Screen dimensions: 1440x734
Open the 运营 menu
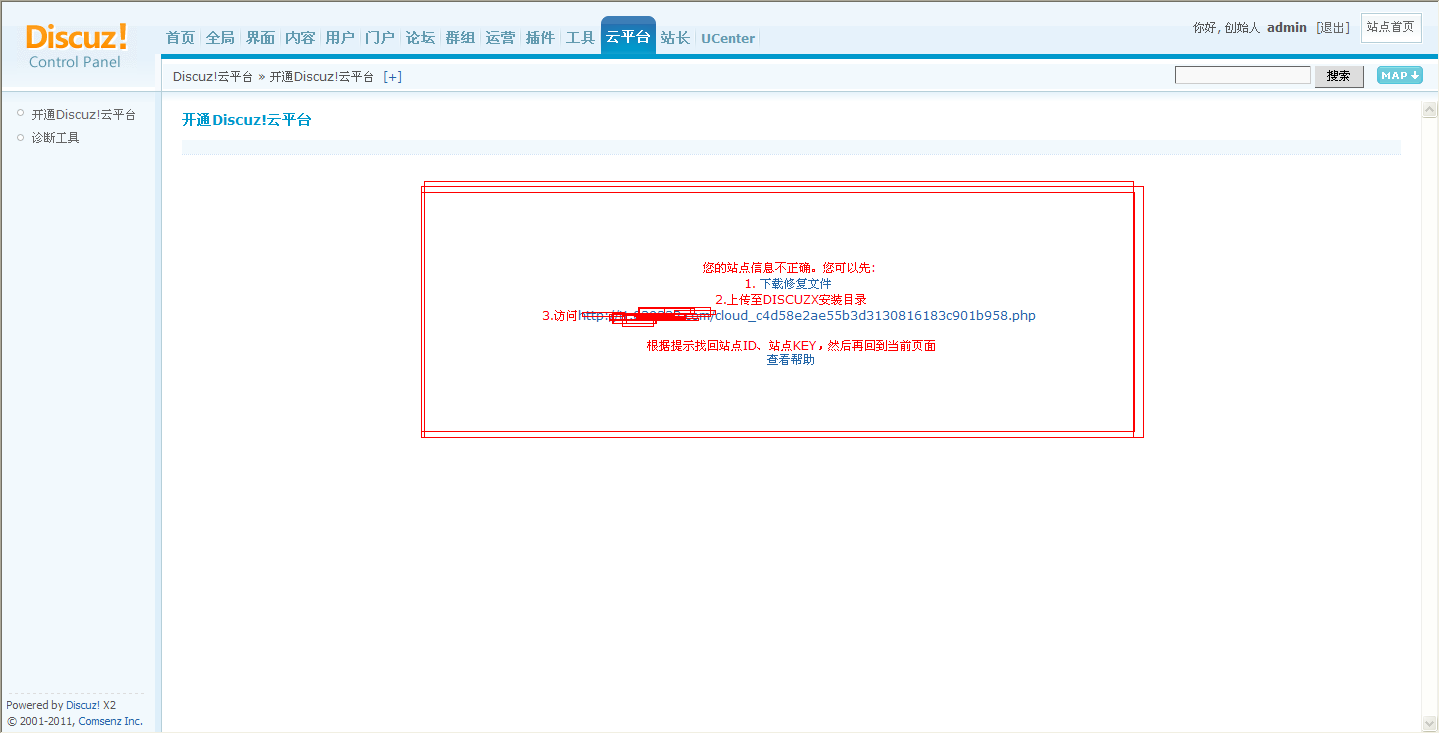(500, 38)
